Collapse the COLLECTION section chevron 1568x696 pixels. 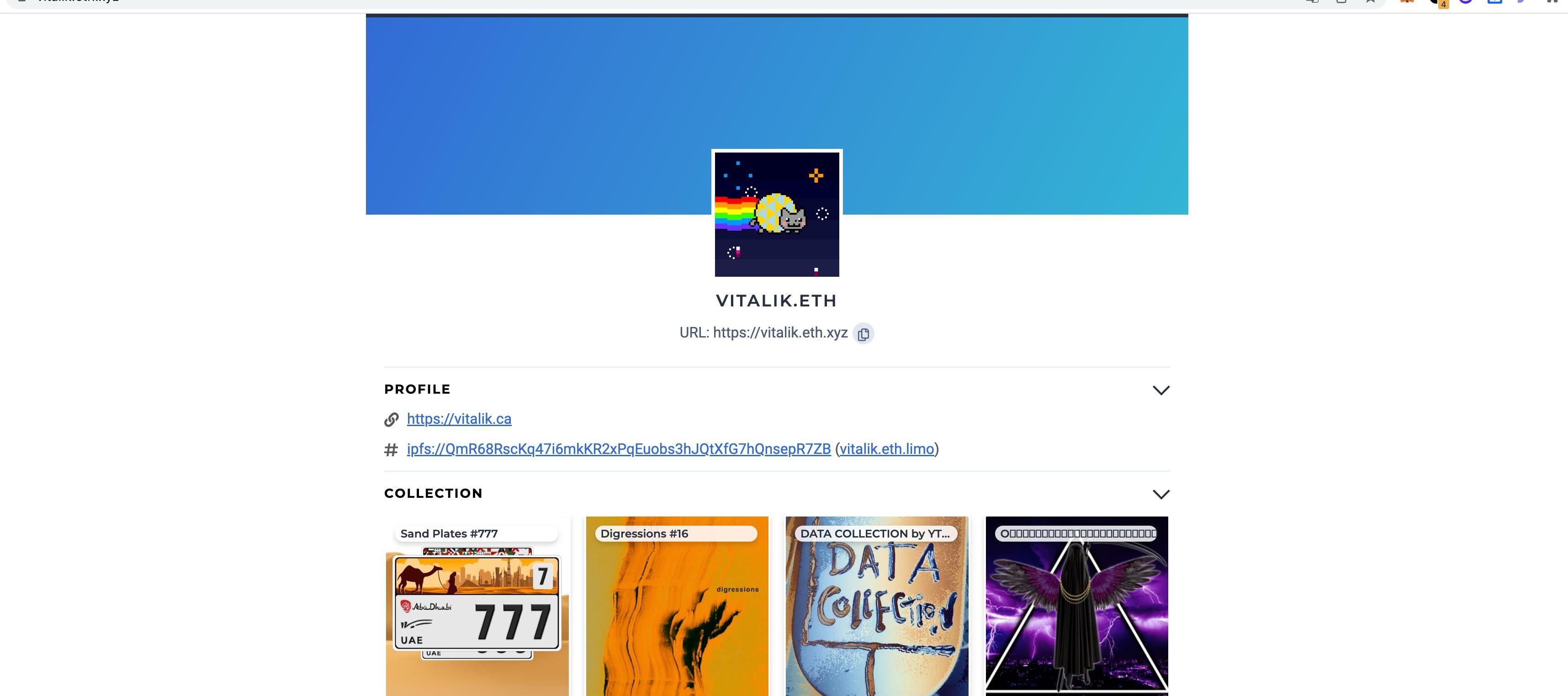[1161, 494]
